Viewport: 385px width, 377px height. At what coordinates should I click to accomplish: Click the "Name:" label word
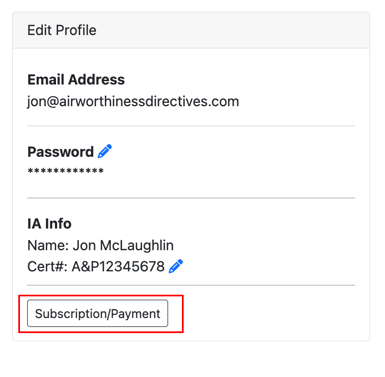point(48,246)
